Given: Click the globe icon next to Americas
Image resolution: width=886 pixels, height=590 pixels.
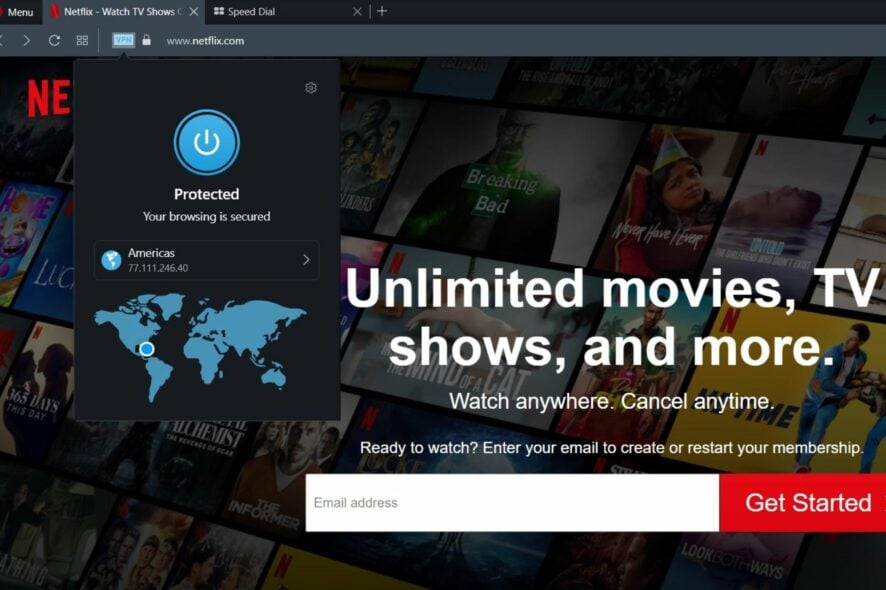Looking at the screenshot, I should pos(112,260).
